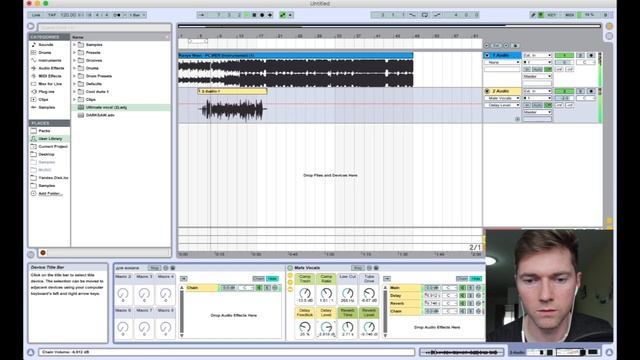Click the arrangement view selector at top right
Screen dimensions: 640x360
[609, 26]
